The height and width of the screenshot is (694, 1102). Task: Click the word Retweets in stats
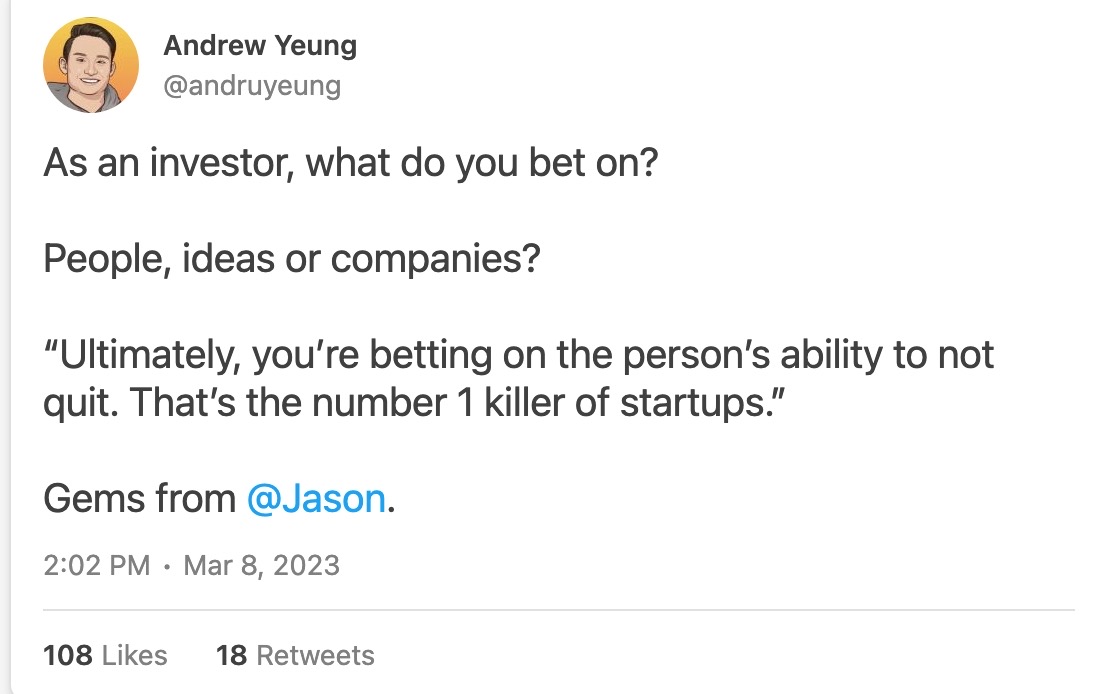point(315,655)
